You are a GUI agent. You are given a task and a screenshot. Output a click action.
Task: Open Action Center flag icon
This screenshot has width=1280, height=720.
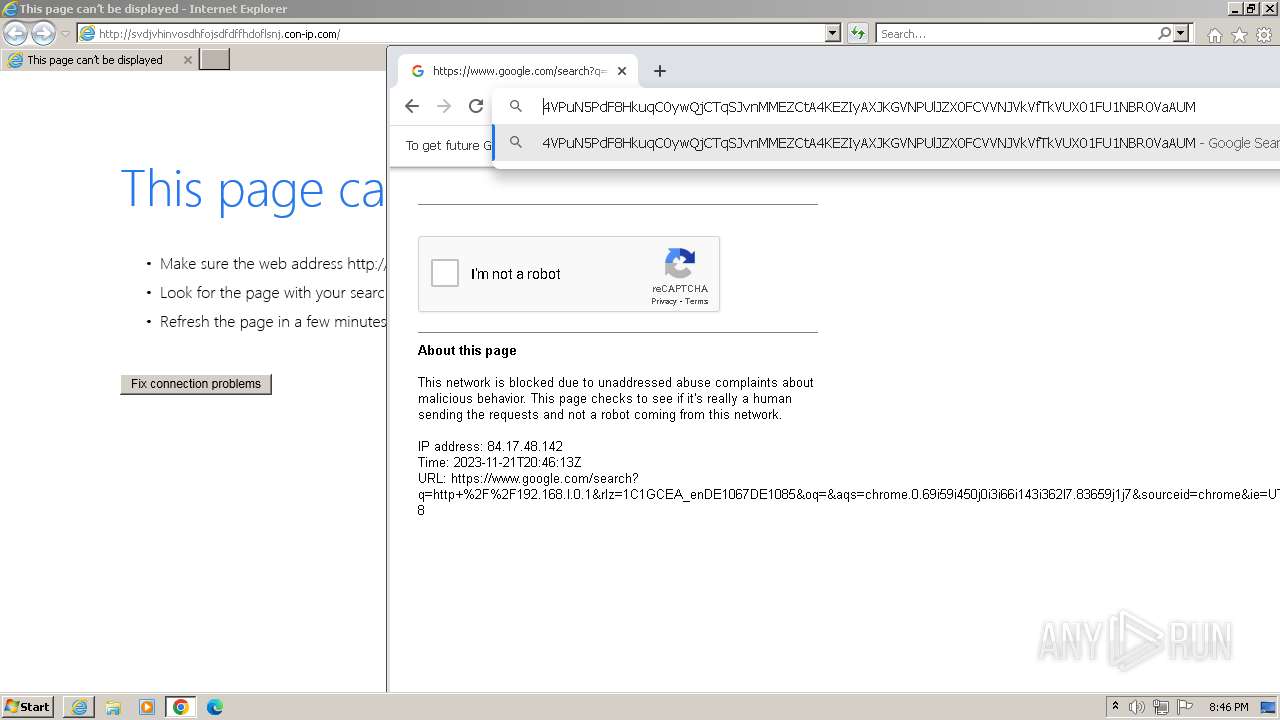click(x=1185, y=707)
